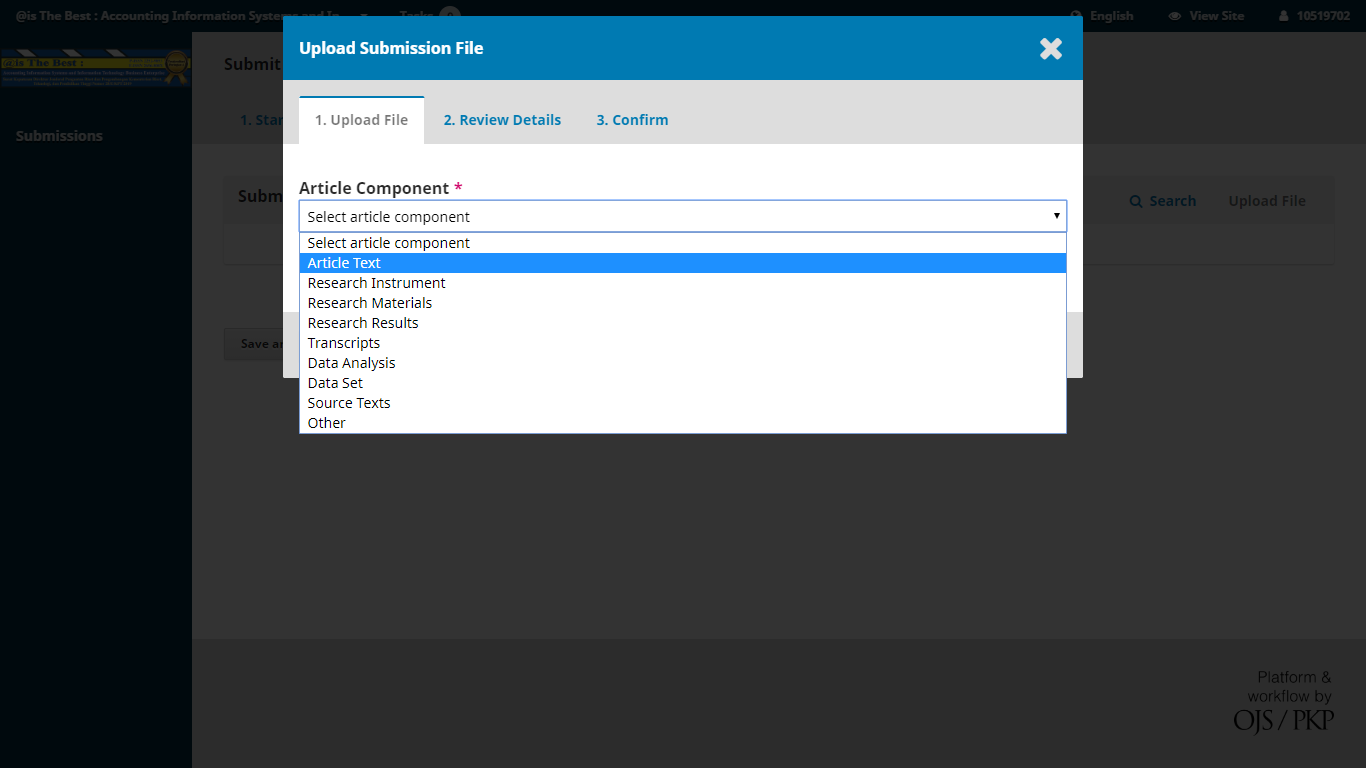Click the OJS / PKP platform logo
Image resolution: width=1366 pixels, height=768 pixels.
point(1284,699)
